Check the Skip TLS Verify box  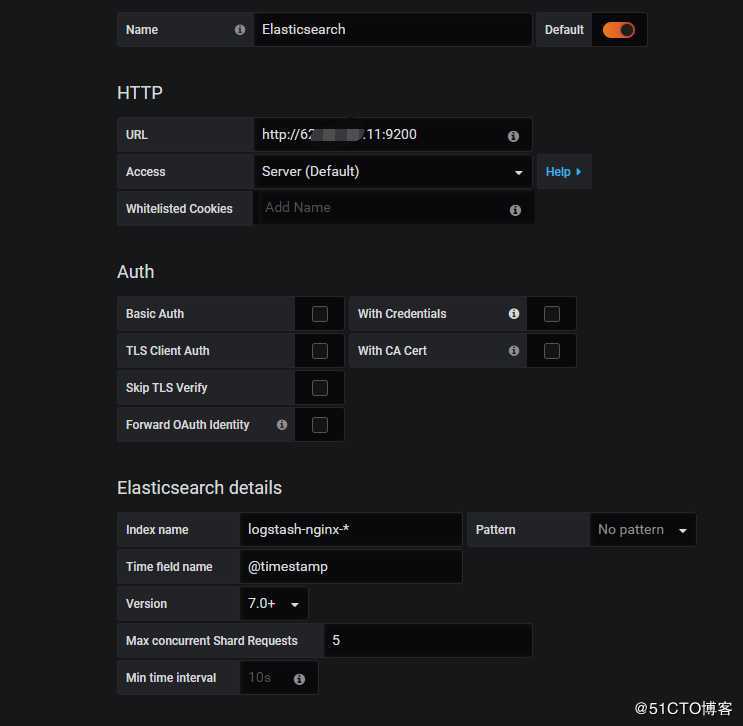coord(320,388)
